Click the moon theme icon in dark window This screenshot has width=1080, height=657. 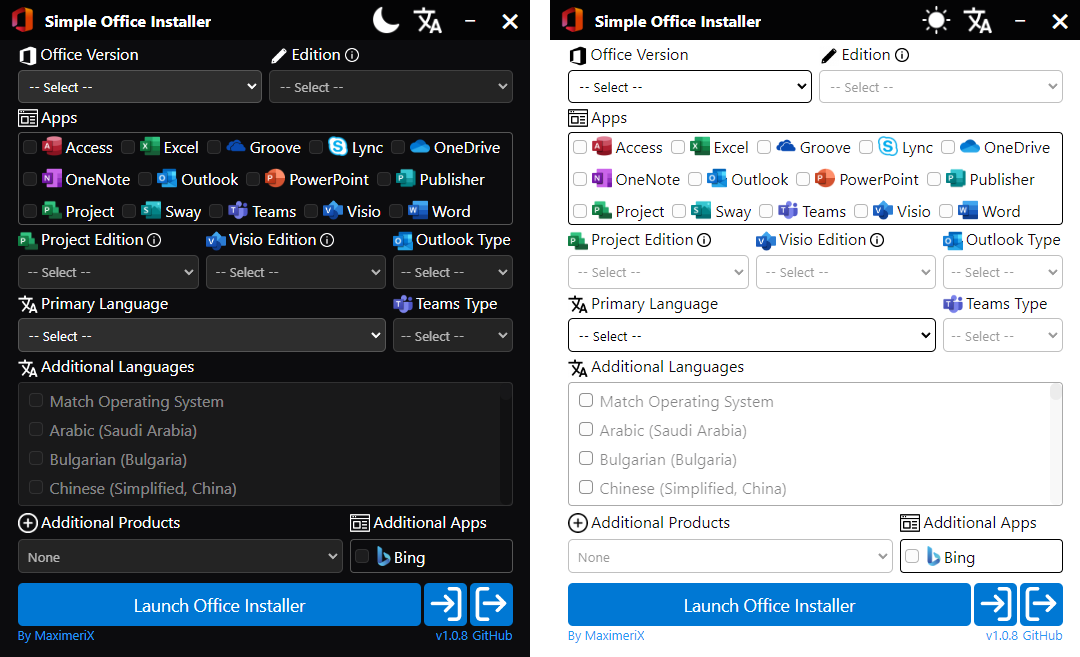point(386,20)
